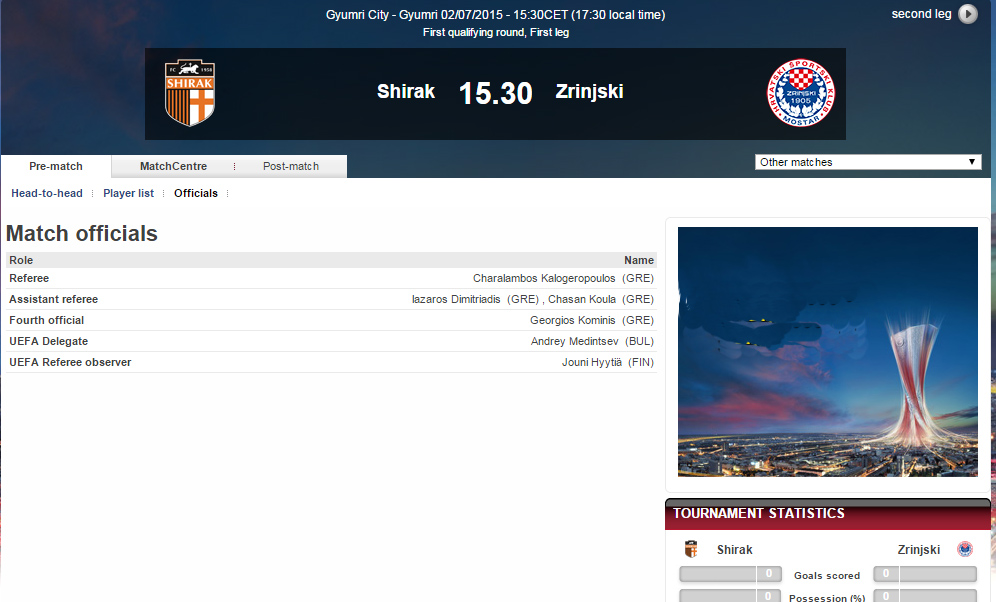Click the Zrinjski team name in scoreboard
The image size is (996, 602).
pos(589,92)
